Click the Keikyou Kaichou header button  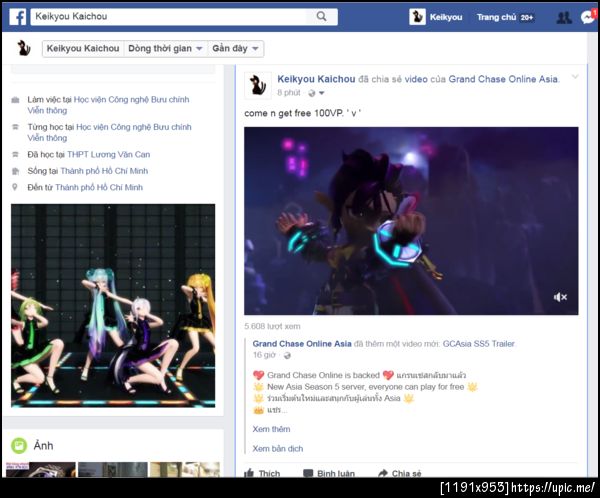click(83, 49)
